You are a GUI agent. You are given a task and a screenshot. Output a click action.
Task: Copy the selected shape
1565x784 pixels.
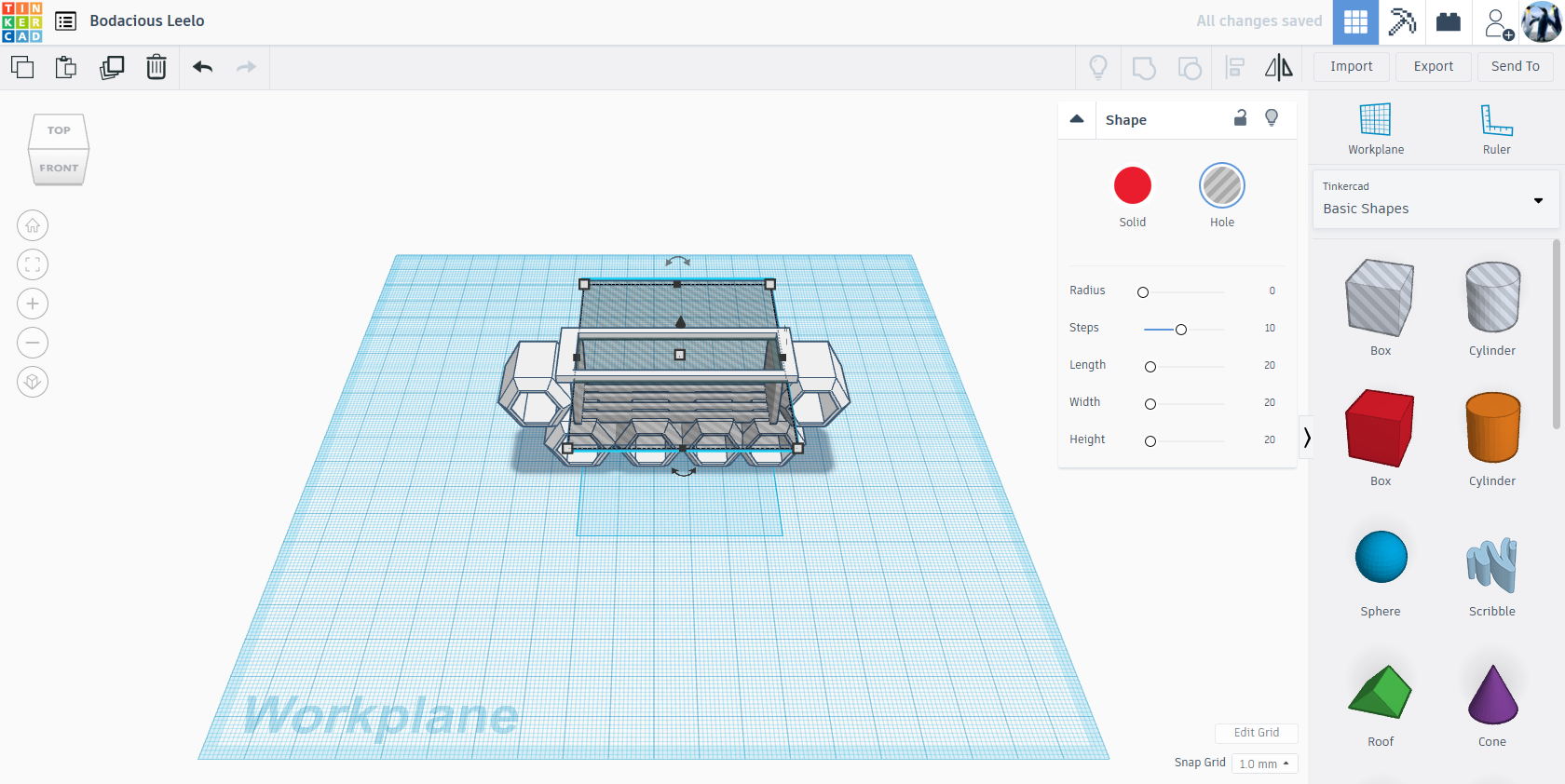[x=22, y=67]
